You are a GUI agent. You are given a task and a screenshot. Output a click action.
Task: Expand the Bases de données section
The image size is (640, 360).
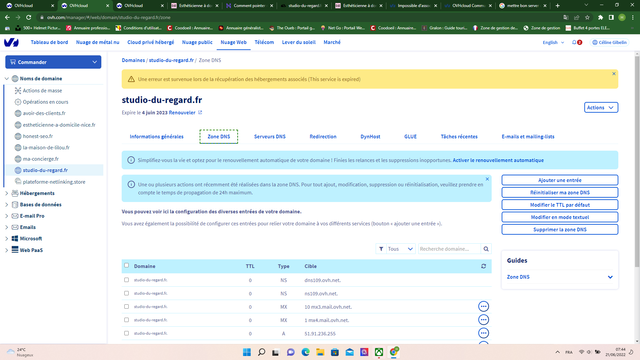[7, 205]
